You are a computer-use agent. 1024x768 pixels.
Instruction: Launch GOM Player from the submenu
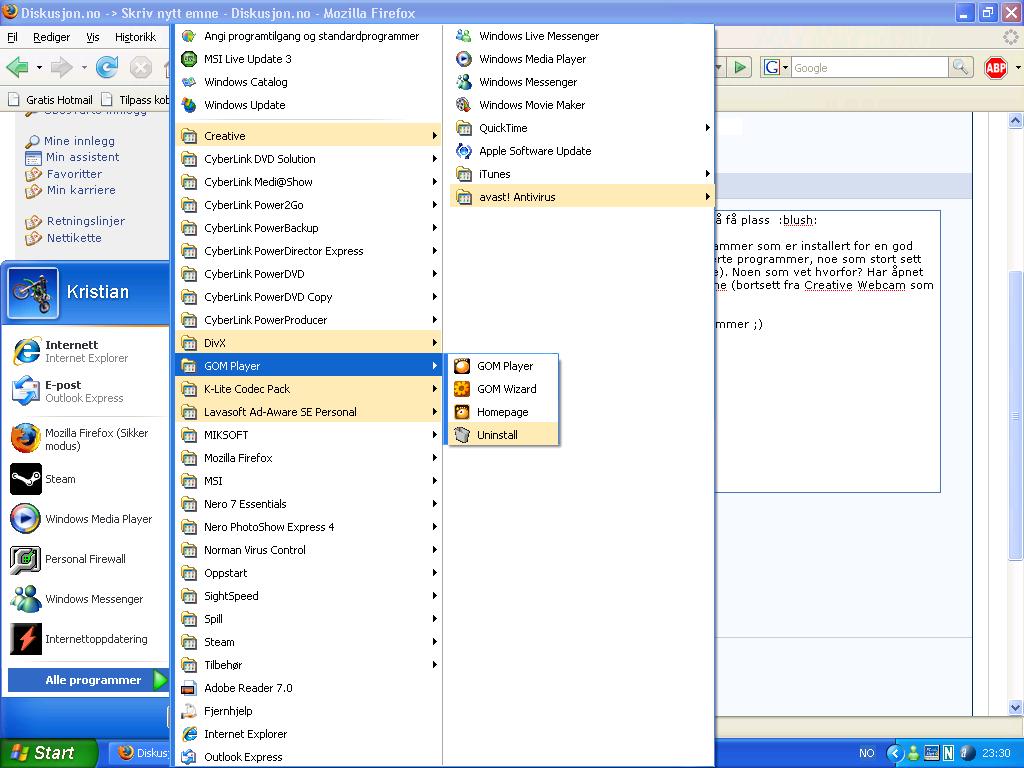(503, 366)
